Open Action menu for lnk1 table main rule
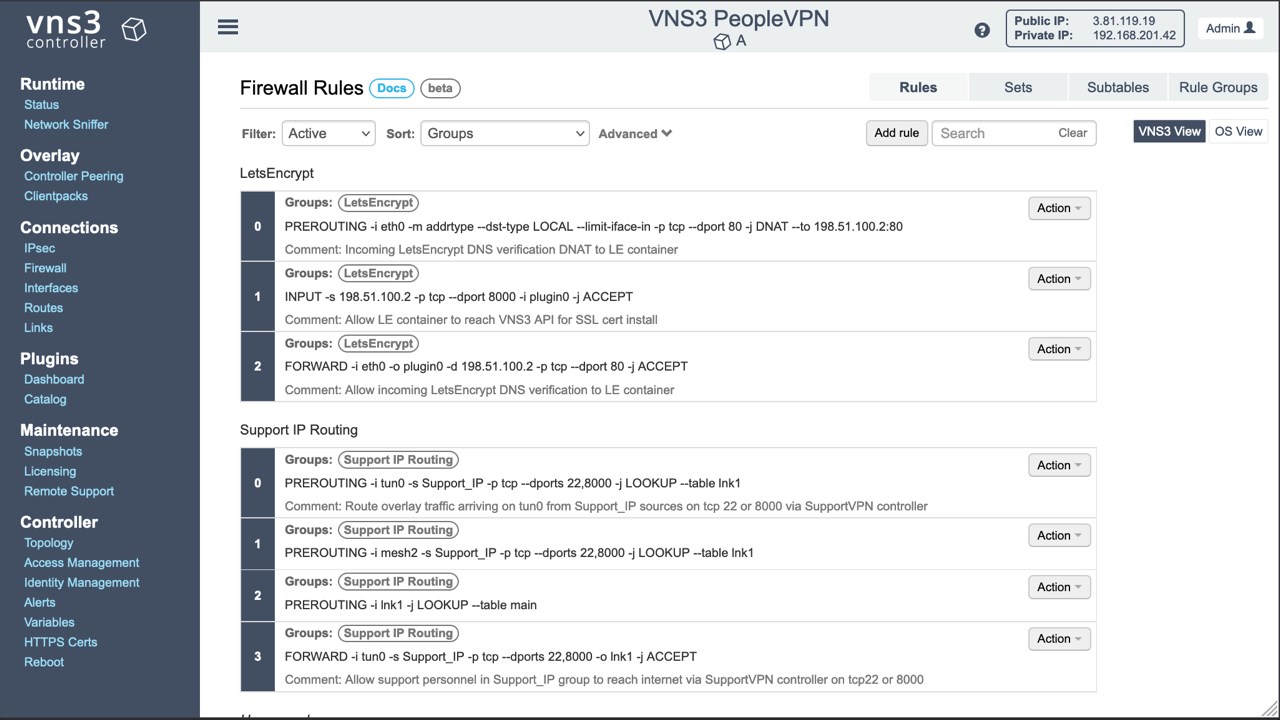1280x720 pixels. point(1059,587)
